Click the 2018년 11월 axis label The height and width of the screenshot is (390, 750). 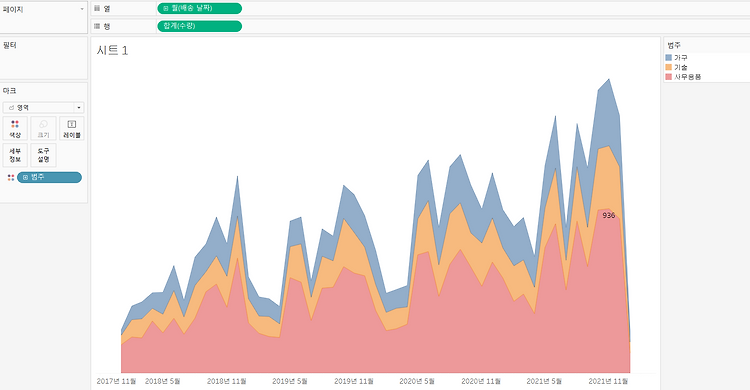[x=227, y=381]
